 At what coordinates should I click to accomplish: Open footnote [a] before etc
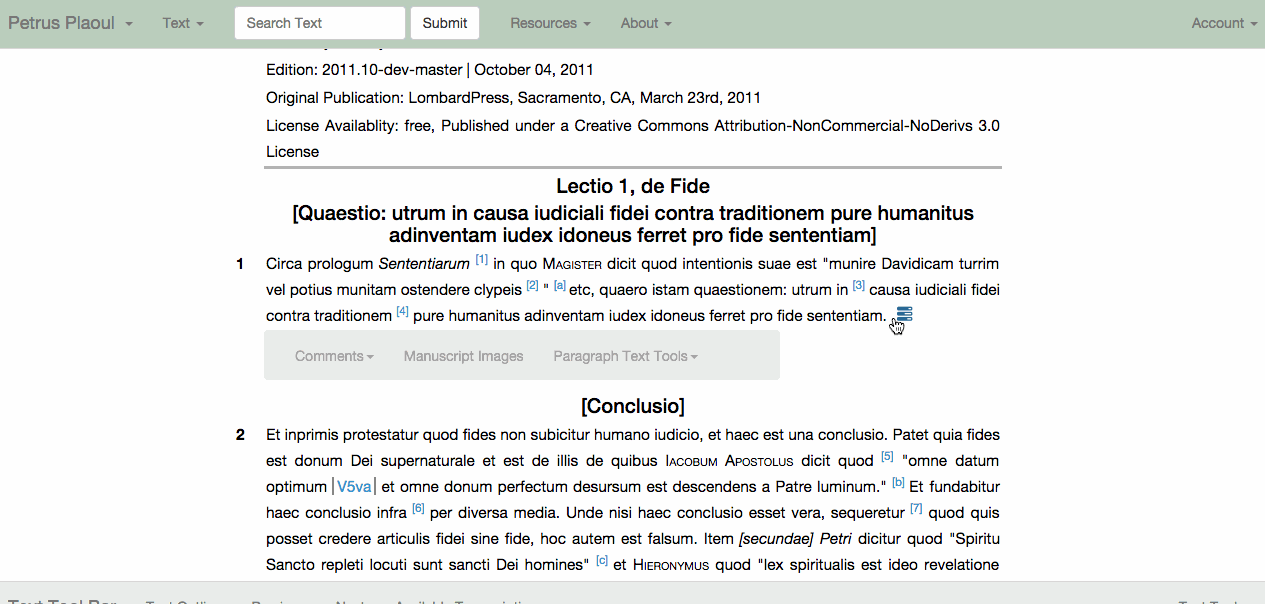click(560, 286)
